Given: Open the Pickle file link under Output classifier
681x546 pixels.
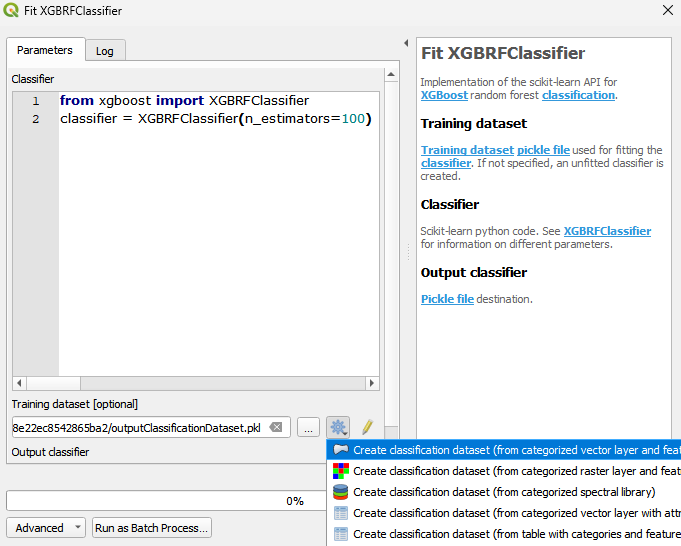Looking at the screenshot, I should (x=447, y=299).
